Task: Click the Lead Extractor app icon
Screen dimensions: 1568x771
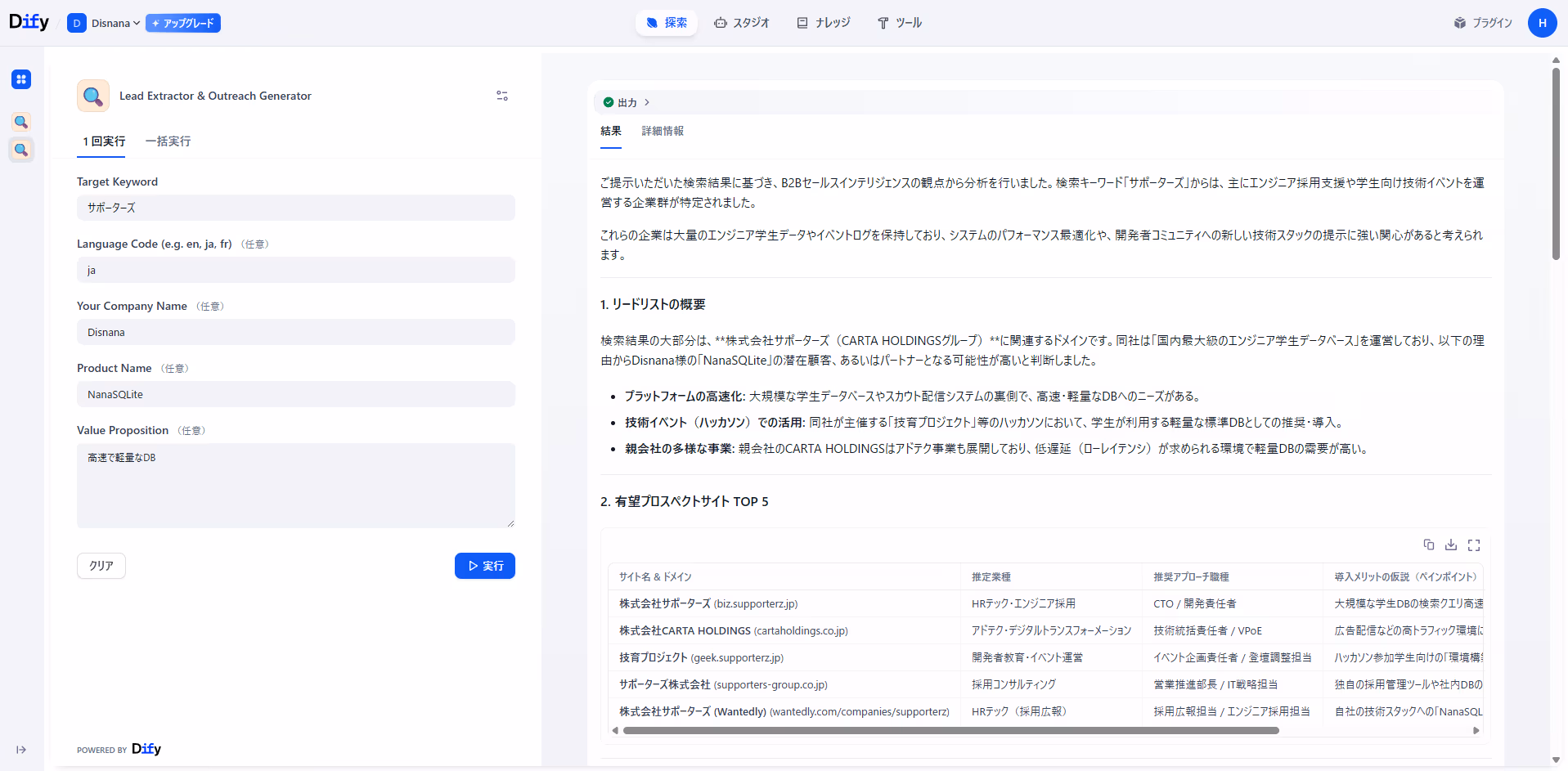Action: click(x=93, y=96)
